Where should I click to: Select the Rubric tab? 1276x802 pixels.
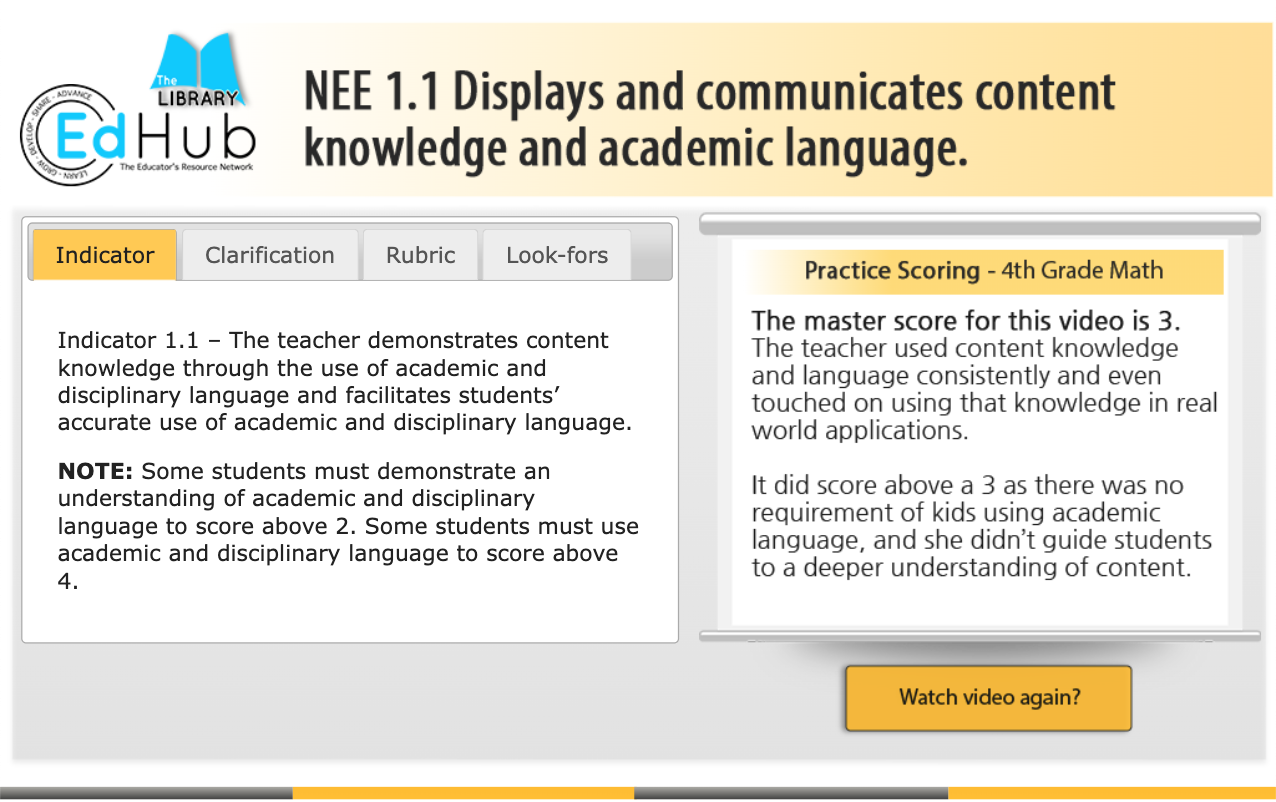pos(421,255)
